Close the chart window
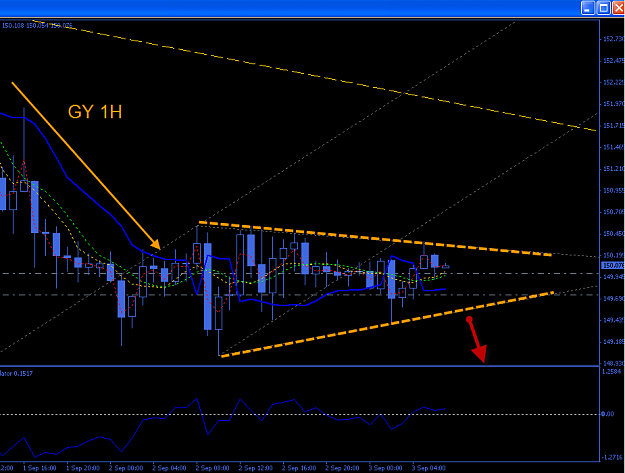Screen dimensions: 625x473 (619, 8)
